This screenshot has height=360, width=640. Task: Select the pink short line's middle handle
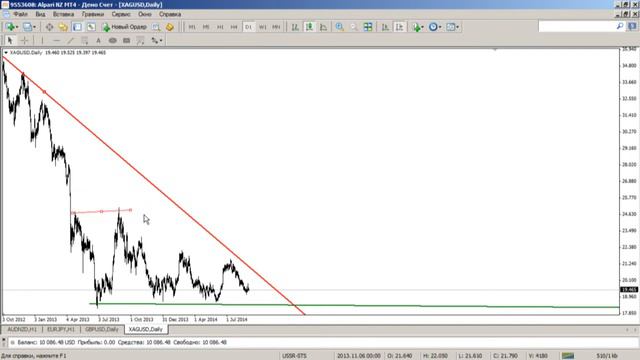(101, 211)
